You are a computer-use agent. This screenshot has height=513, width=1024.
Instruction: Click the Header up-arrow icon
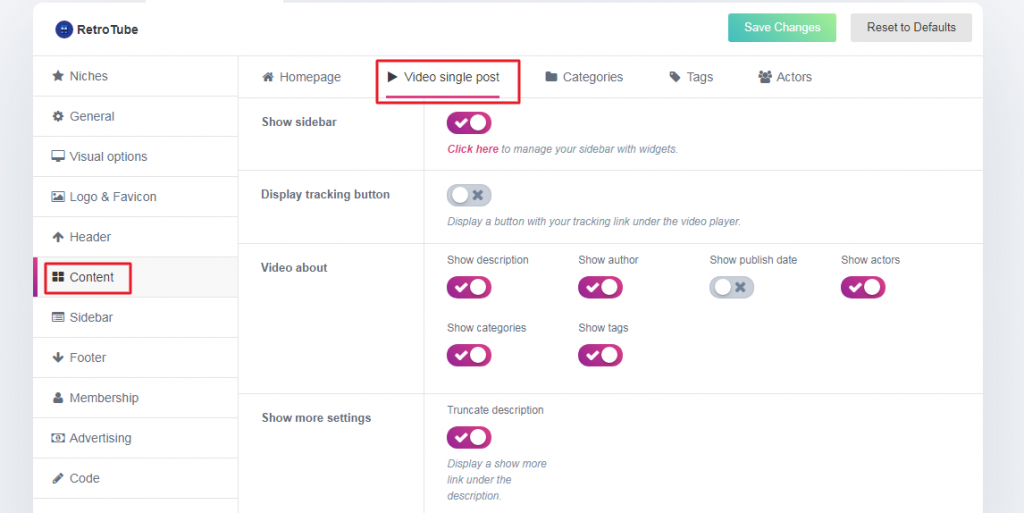58,237
